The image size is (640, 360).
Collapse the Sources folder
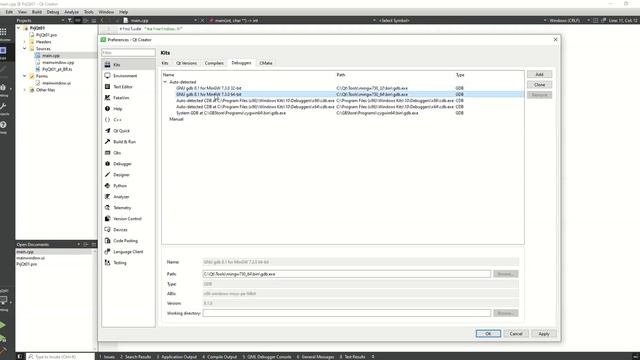tap(24, 49)
